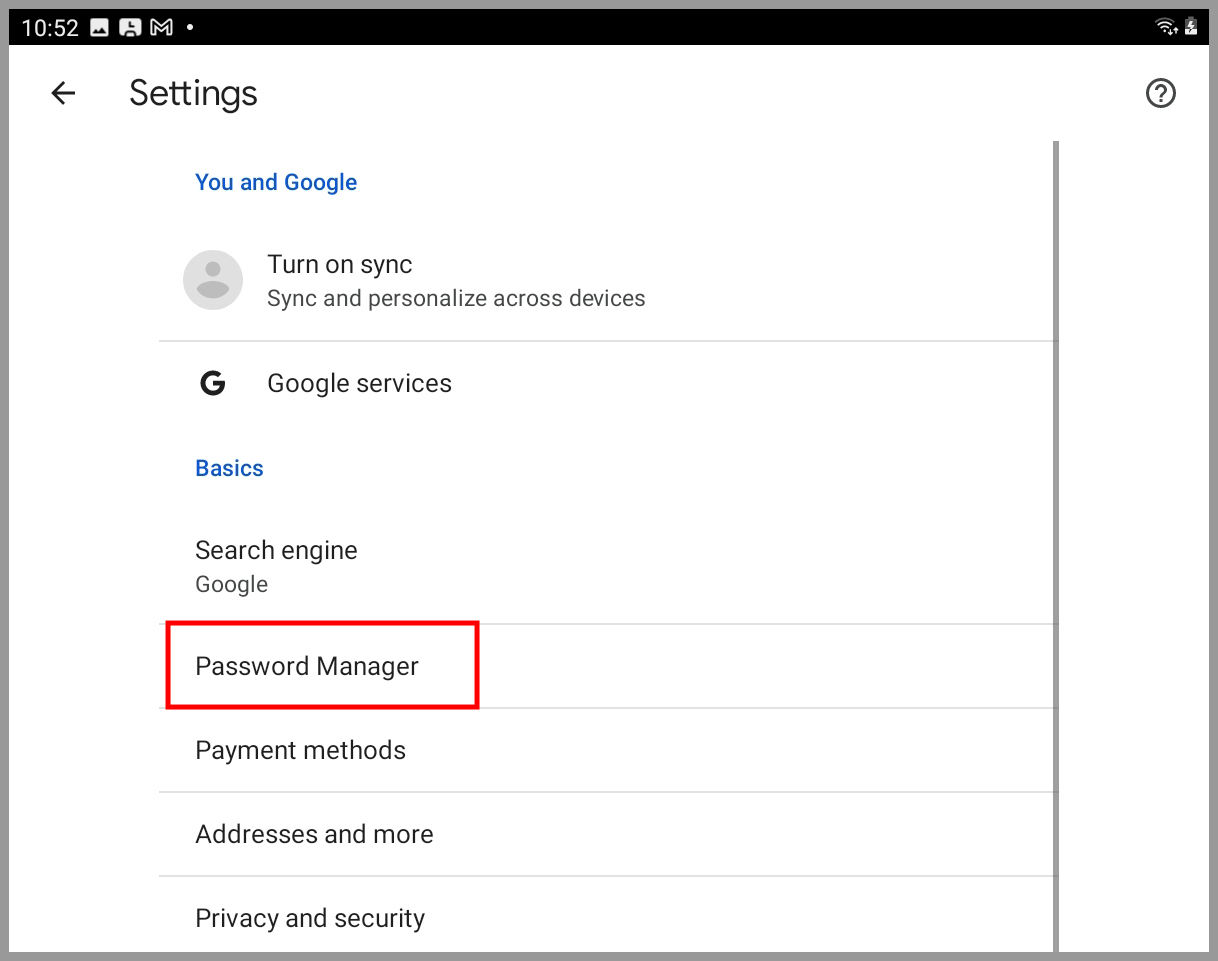This screenshot has height=961, width=1218.
Task: Click the Basics section header
Action: [x=229, y=469]
